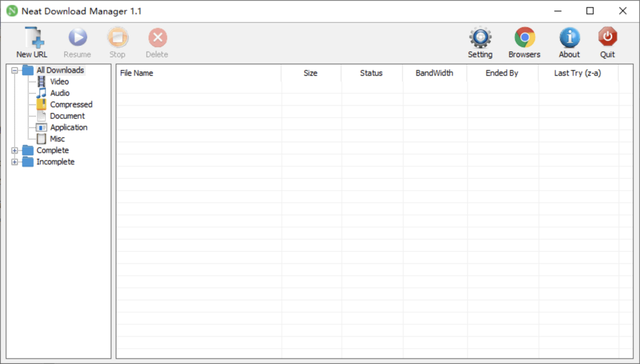Sort by Size column header

click(x=311, y=73)
